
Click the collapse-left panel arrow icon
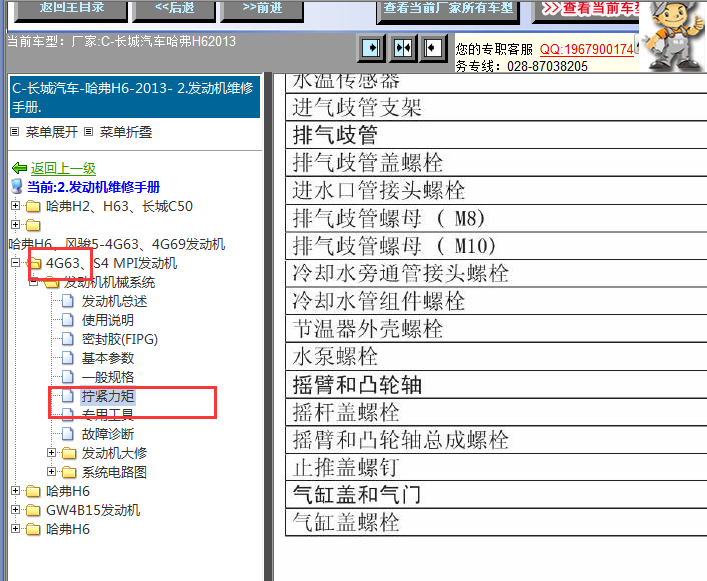pos(433,48)
